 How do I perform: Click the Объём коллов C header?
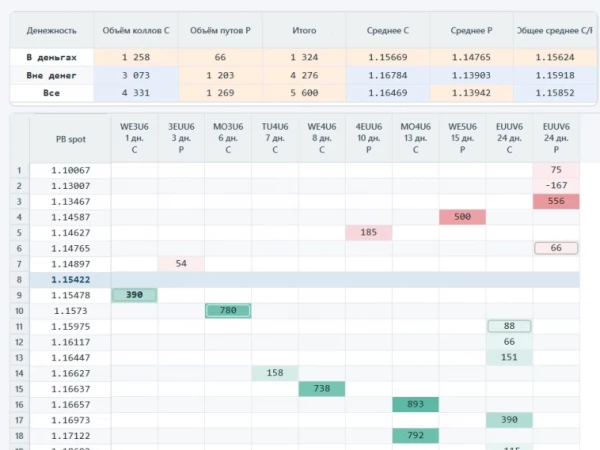136,31
